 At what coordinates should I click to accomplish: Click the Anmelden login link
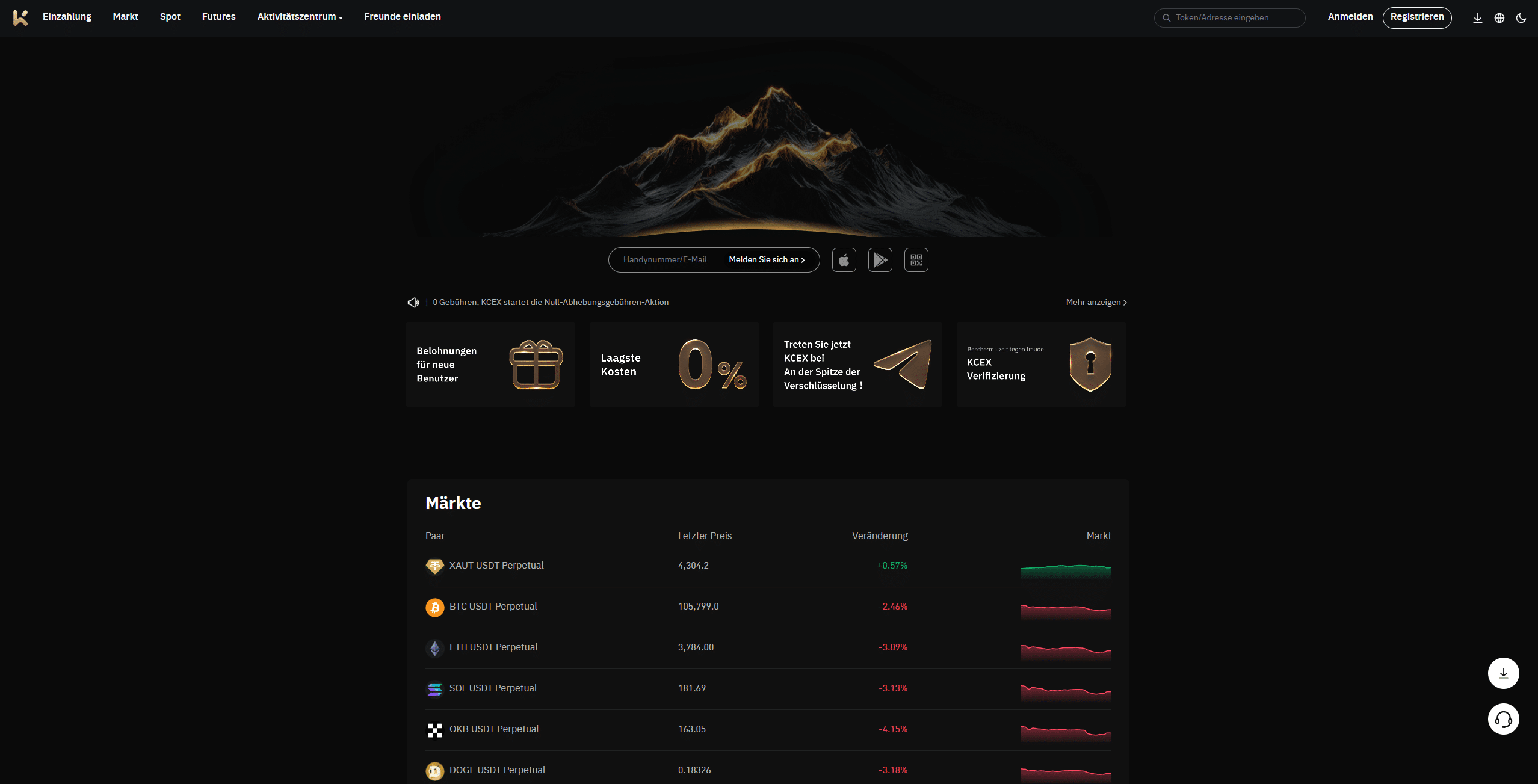1350,17
